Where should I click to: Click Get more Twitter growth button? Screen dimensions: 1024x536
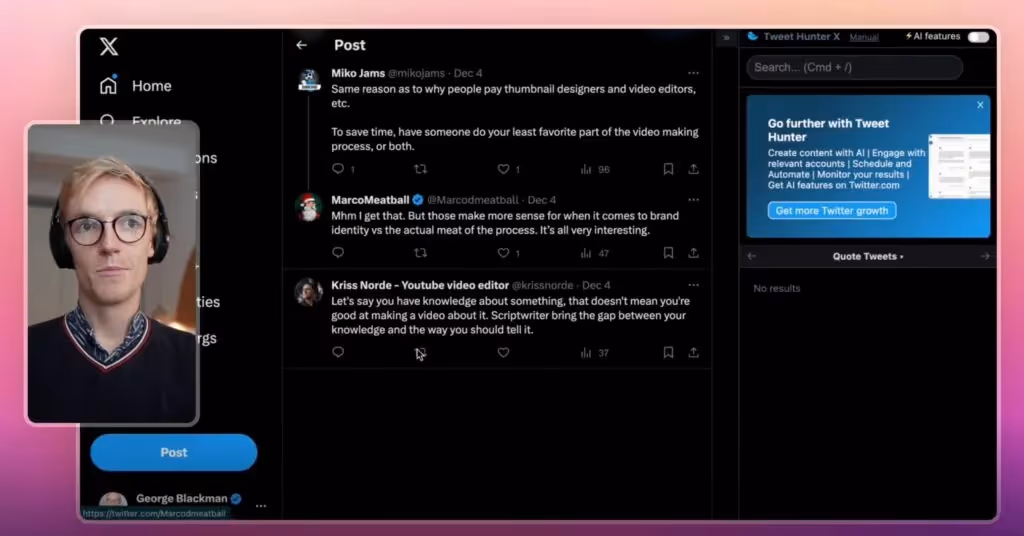point(832,210)
